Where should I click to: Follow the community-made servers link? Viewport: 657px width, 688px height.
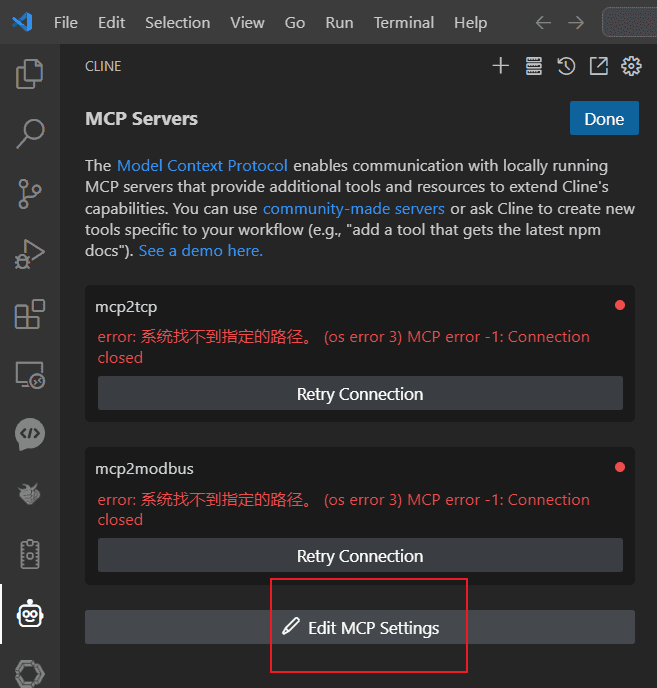(x=354, y=208)
